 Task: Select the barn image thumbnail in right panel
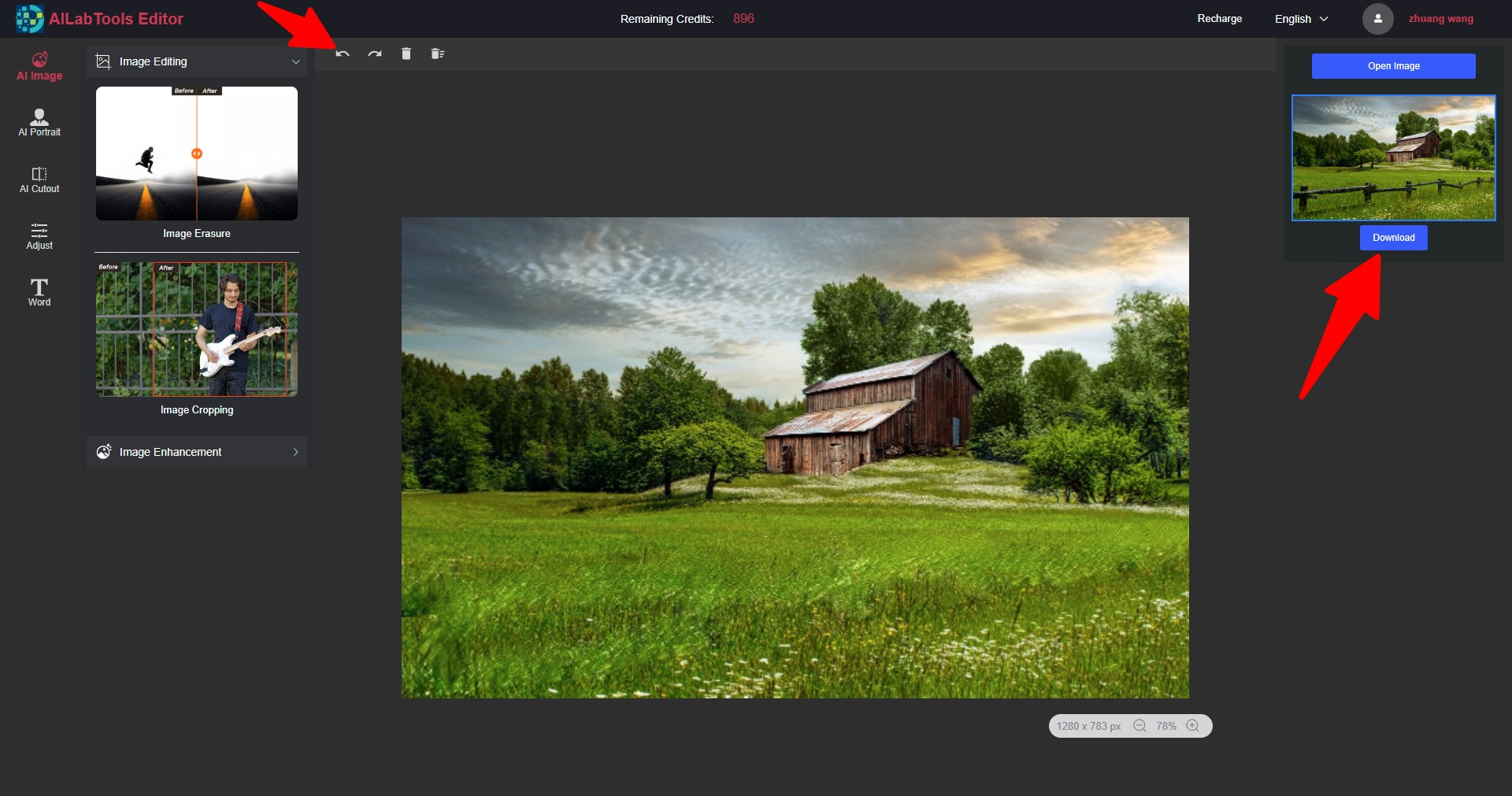click(1394, 157)
